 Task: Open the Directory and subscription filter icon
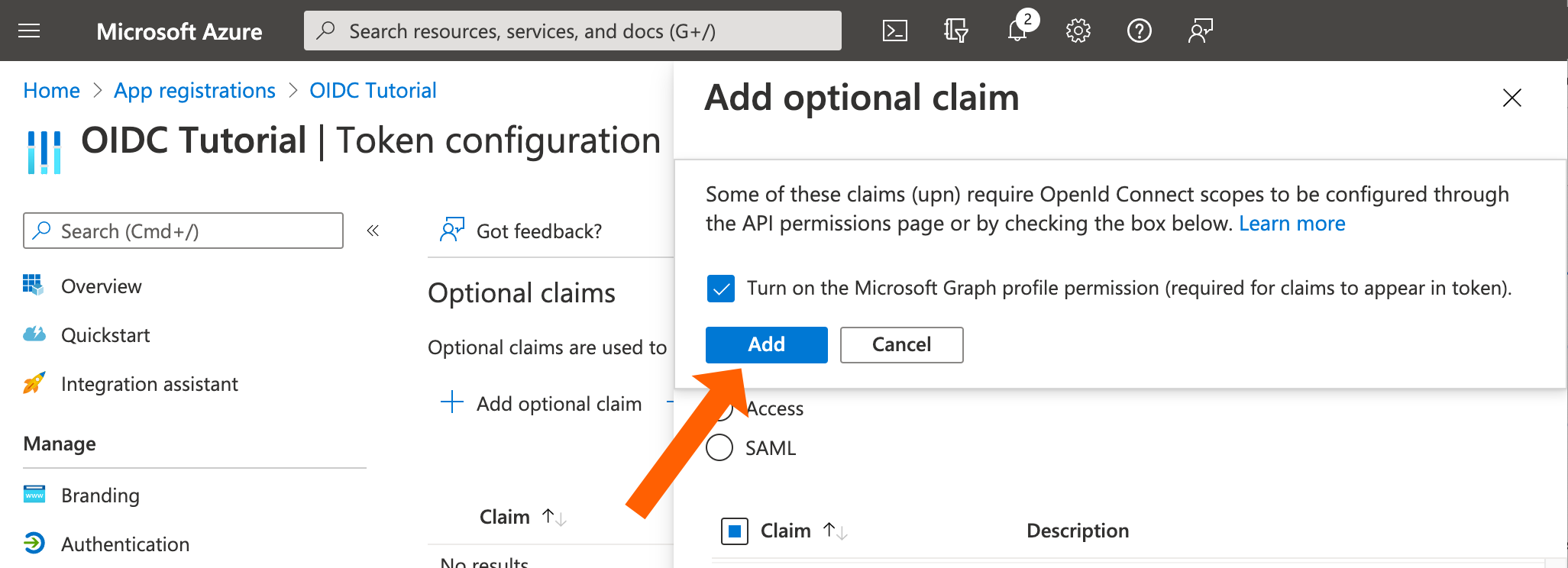[x=955, y=31]
